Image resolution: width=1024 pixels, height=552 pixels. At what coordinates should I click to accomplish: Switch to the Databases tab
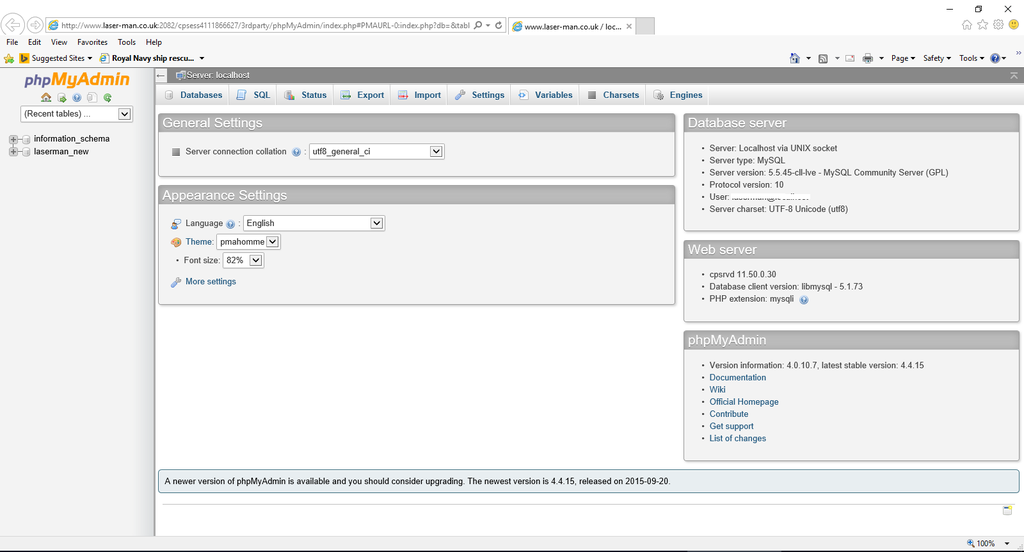pos(194,95)
